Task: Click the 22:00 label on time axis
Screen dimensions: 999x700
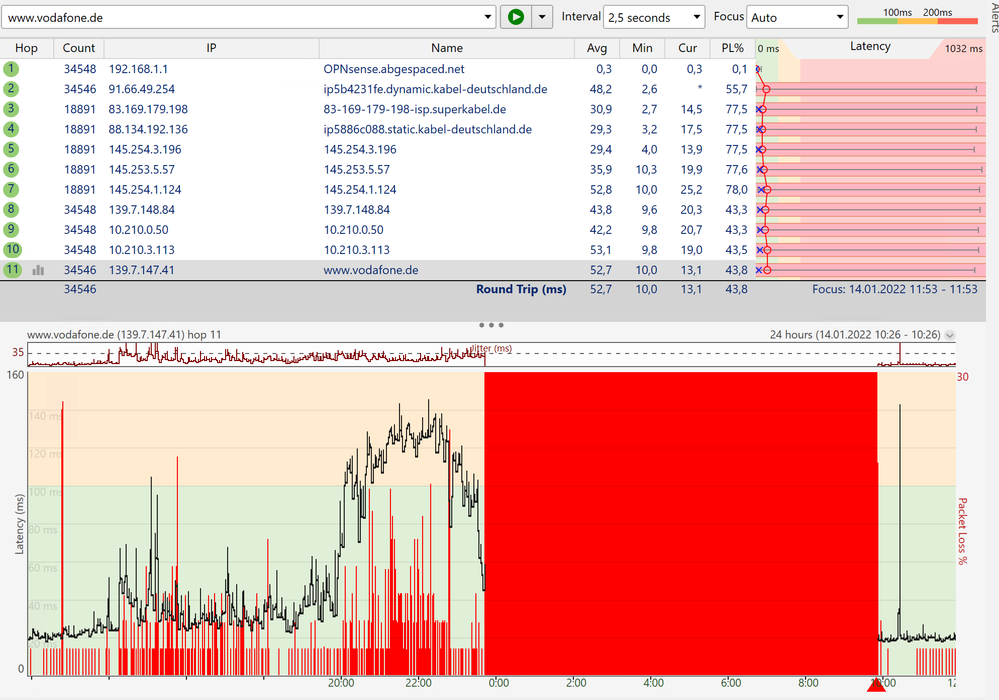Action: click(419, 683)
